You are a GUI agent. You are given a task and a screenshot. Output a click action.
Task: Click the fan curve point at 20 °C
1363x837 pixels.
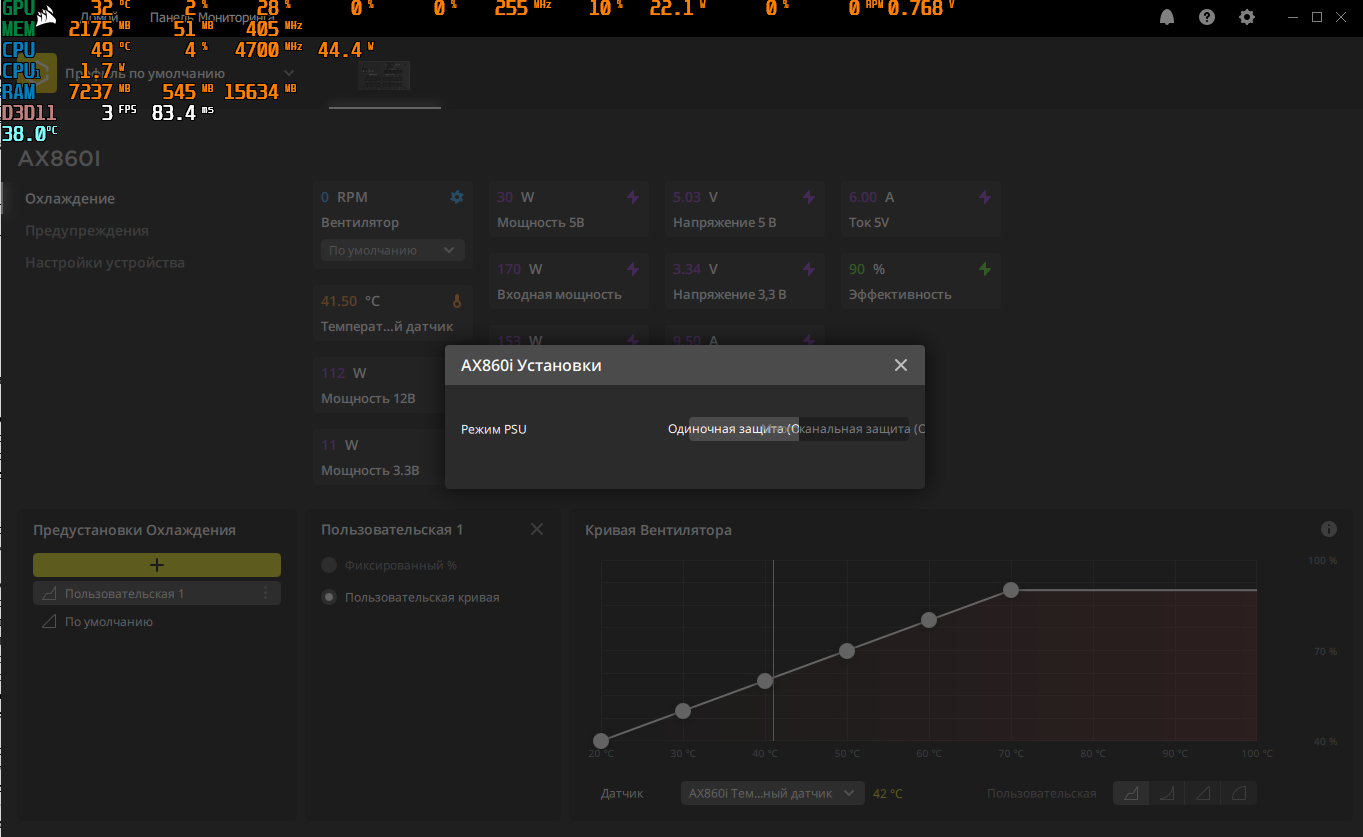tap(601, 741)
